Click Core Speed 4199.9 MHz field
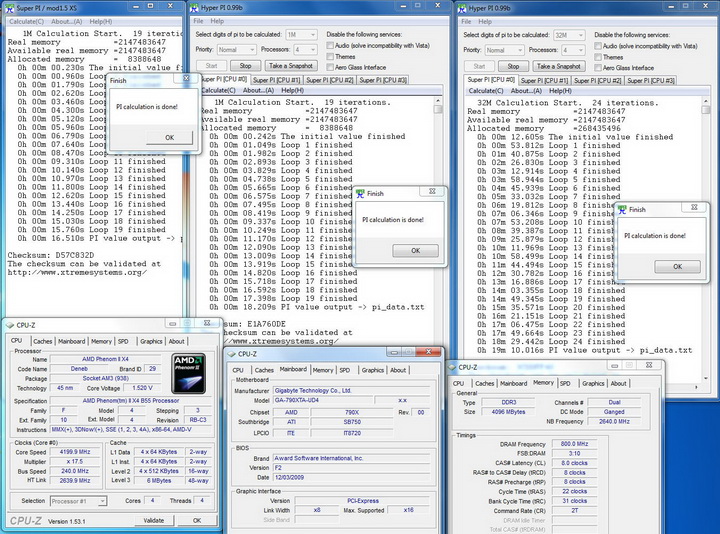The width and height of the screenshot is (720, 534). click(x=75, y=452)
